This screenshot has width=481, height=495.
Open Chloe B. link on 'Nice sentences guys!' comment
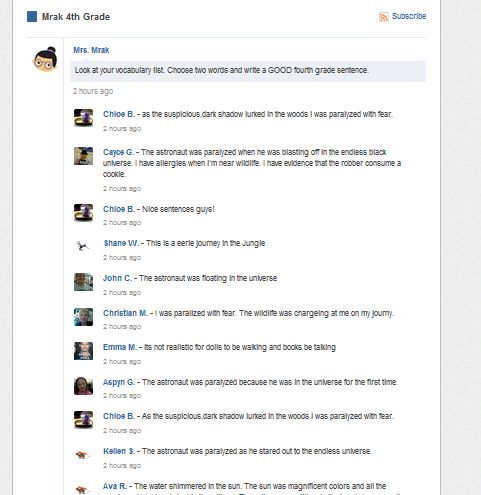point(119,209)
